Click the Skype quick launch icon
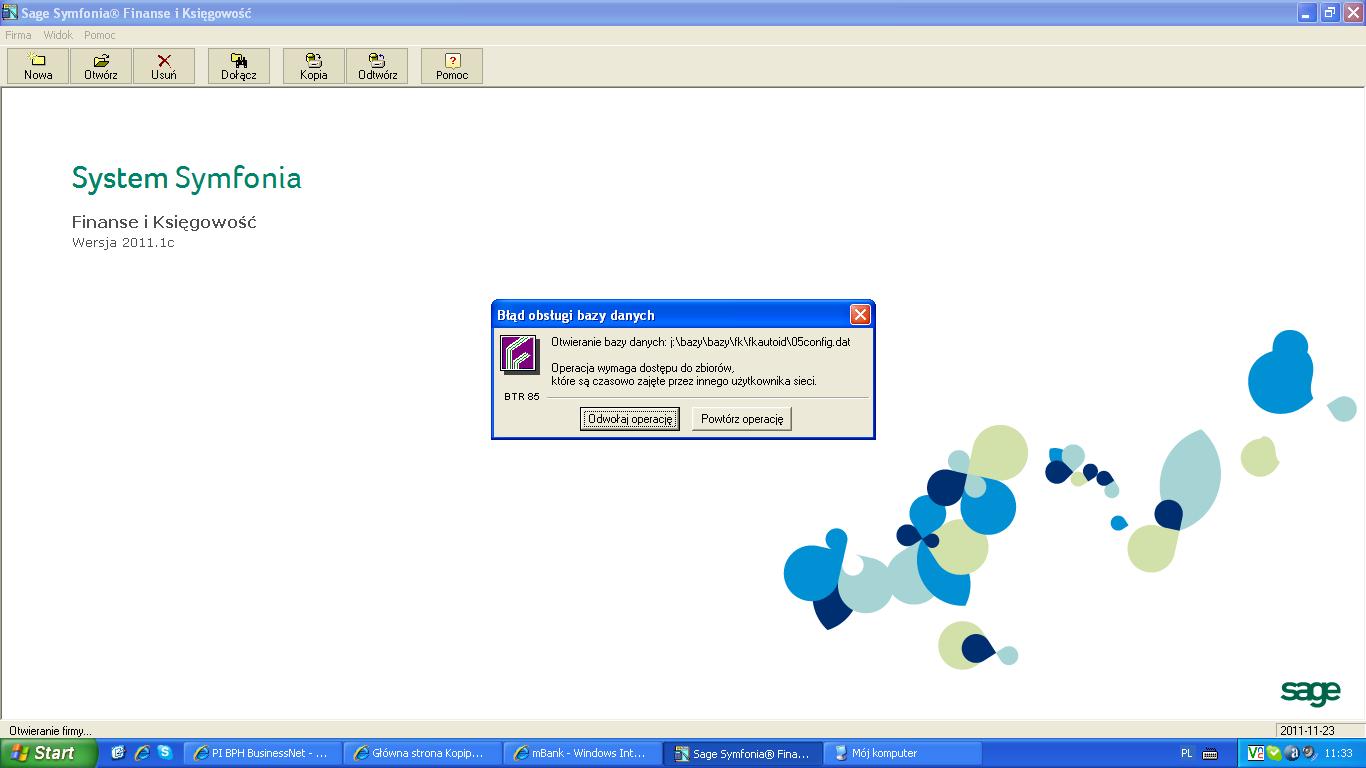The image size is (1366, 768). [x=165, y=753]
